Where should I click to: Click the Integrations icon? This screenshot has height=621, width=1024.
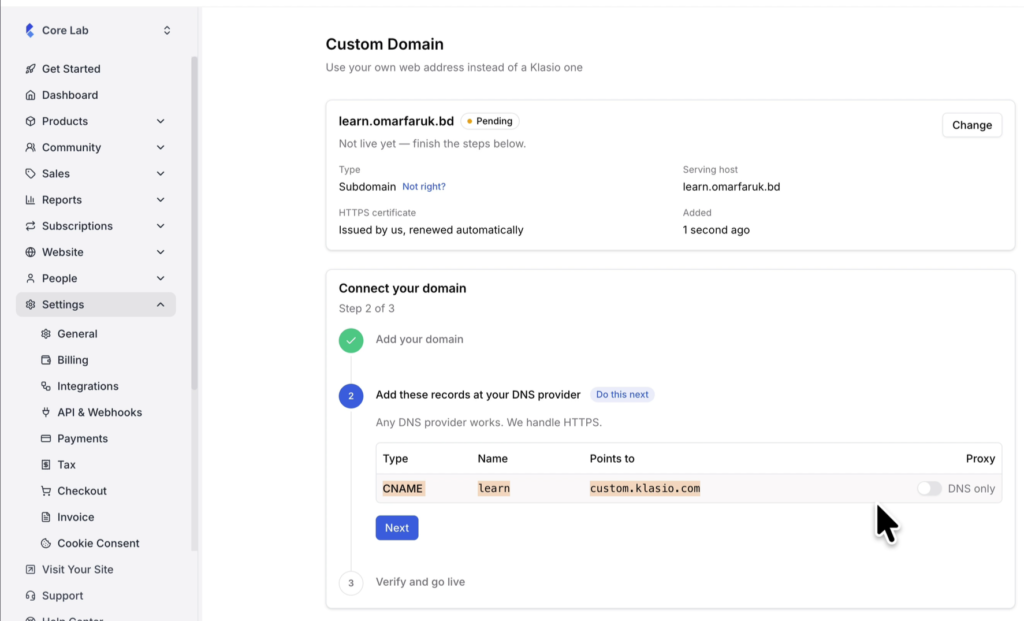[46, 386]
